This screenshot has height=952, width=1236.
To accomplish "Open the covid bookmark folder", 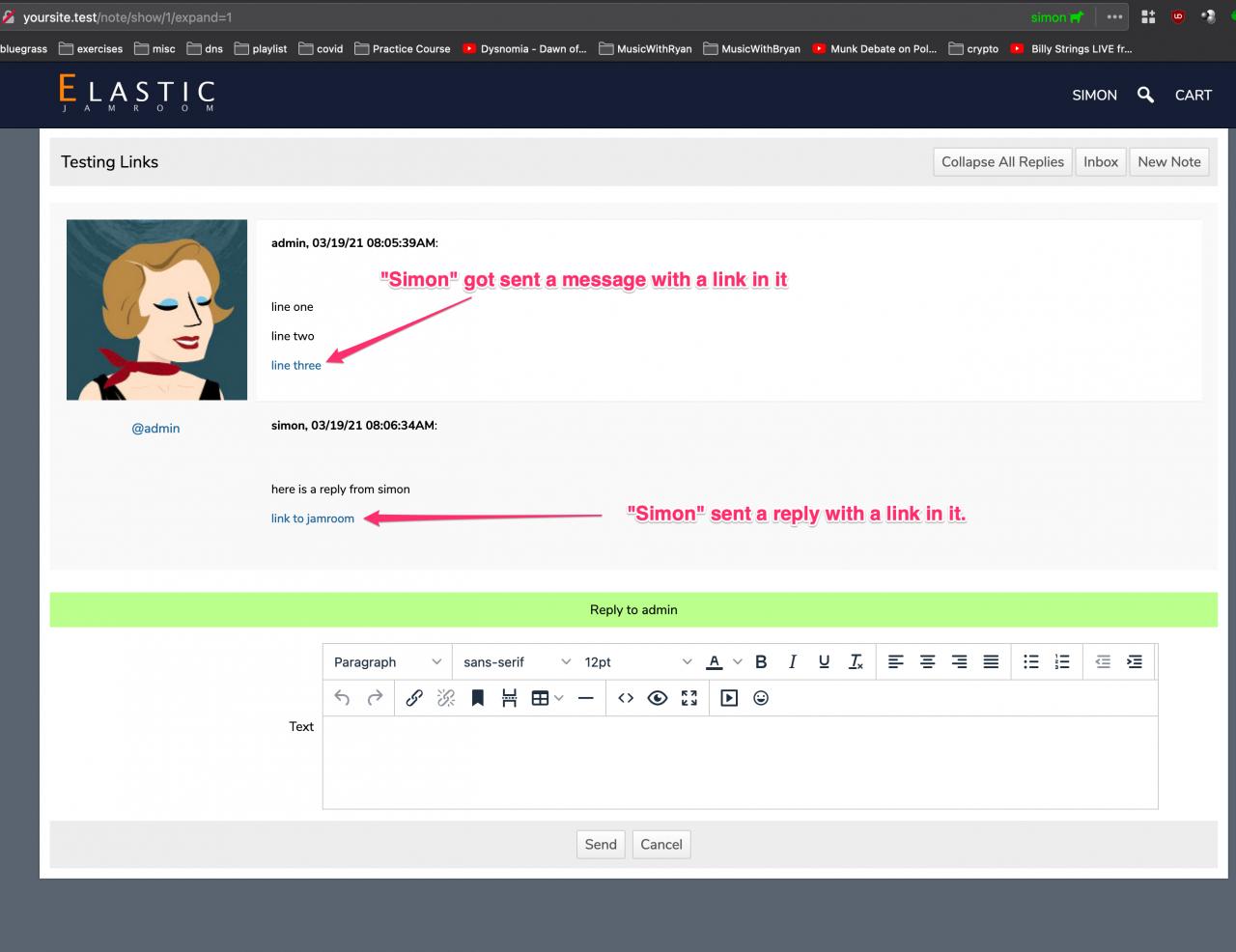I will (x=321, y=48).
